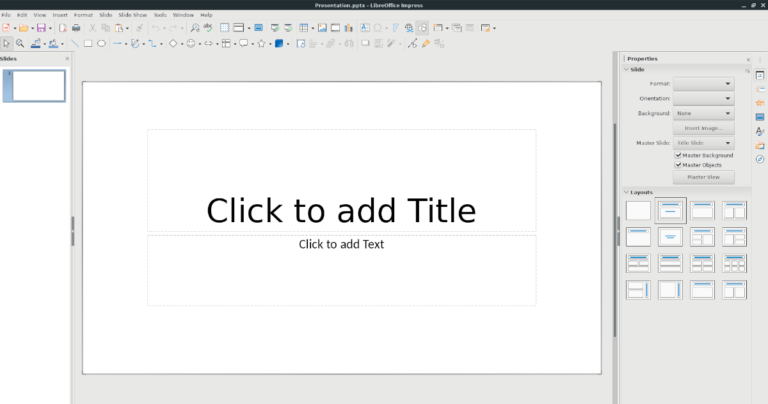Uncheck the Master Background checkbox
The height and width of the screenshot is (404, 768).
click(x=679, y=155)
